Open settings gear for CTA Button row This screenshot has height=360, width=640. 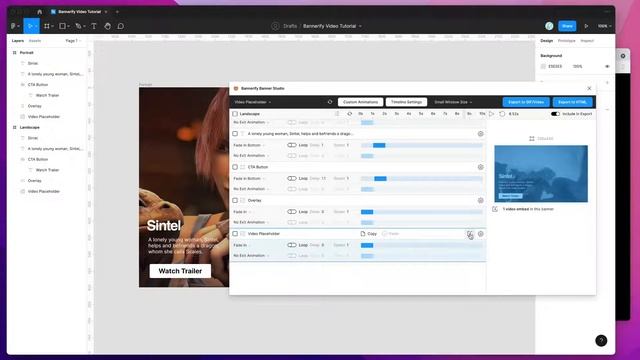point(480,167)
